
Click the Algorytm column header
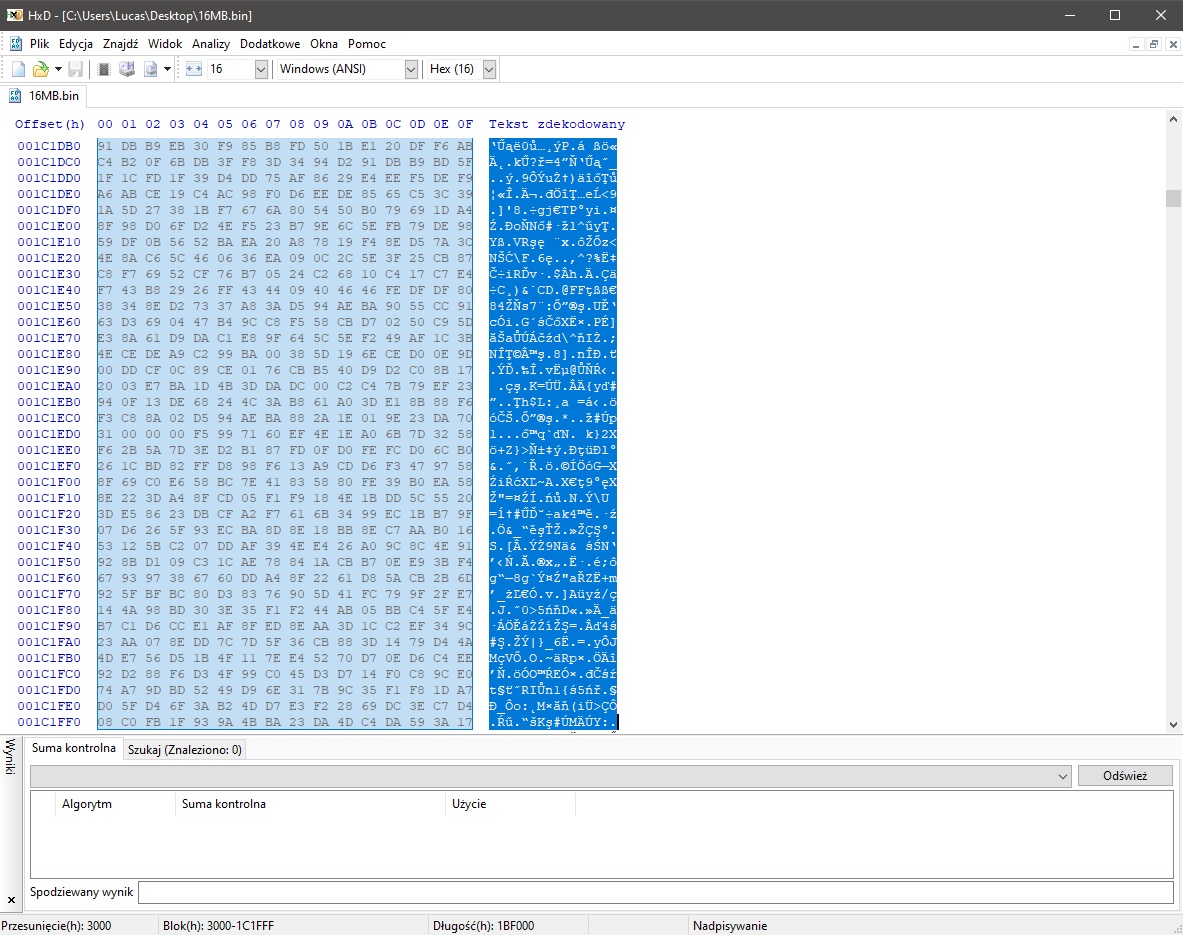(115, 804)
